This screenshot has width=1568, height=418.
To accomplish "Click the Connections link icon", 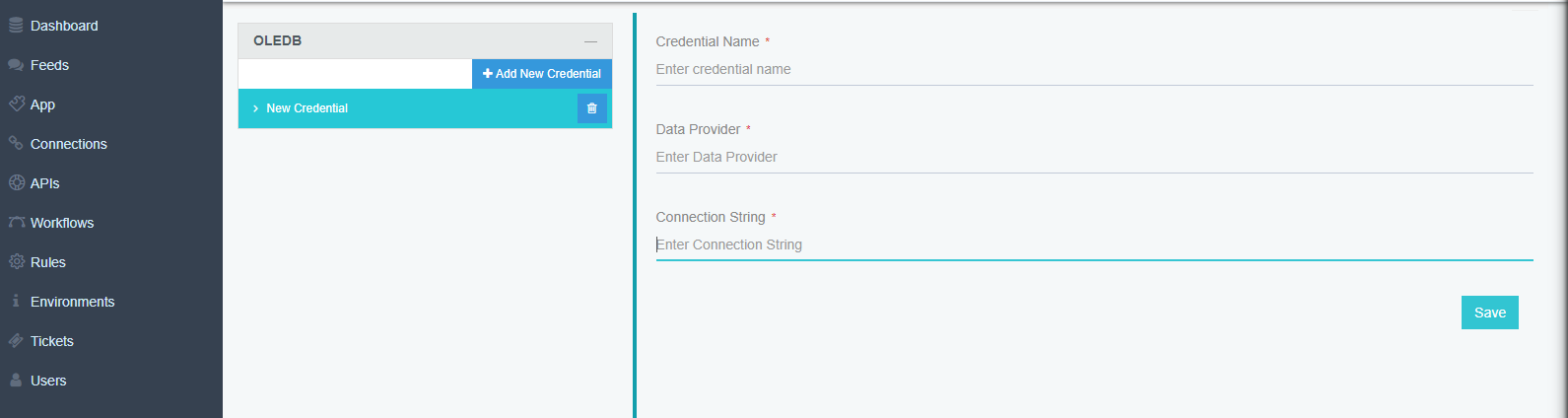I will pos(16,143).
